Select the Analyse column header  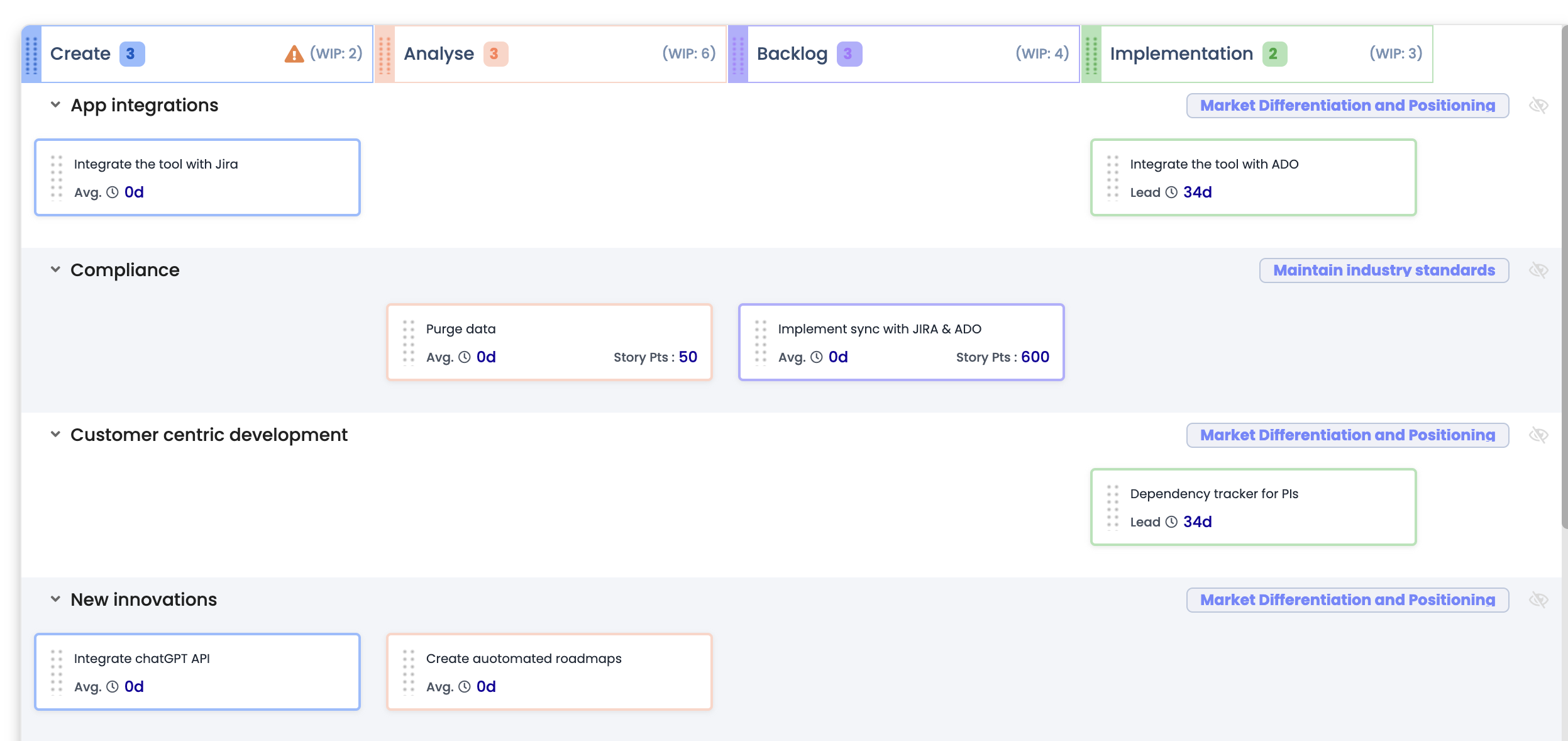click(439, 54)
